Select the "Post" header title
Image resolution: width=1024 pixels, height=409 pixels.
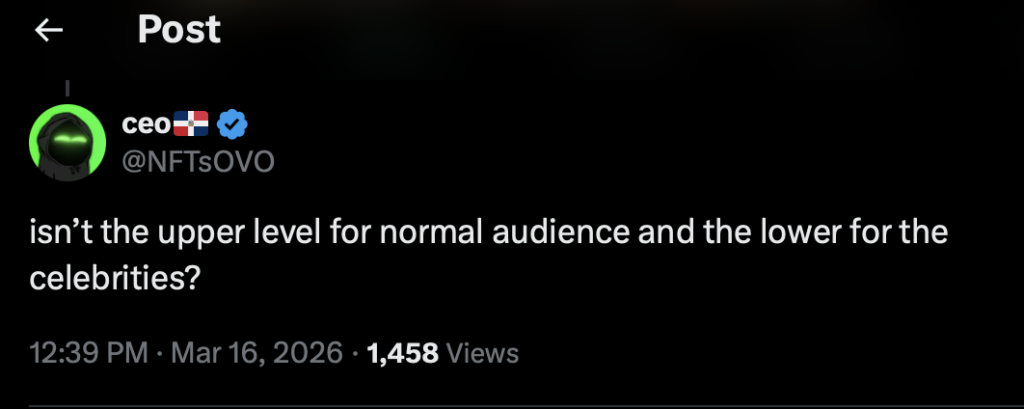coord(179,30)
